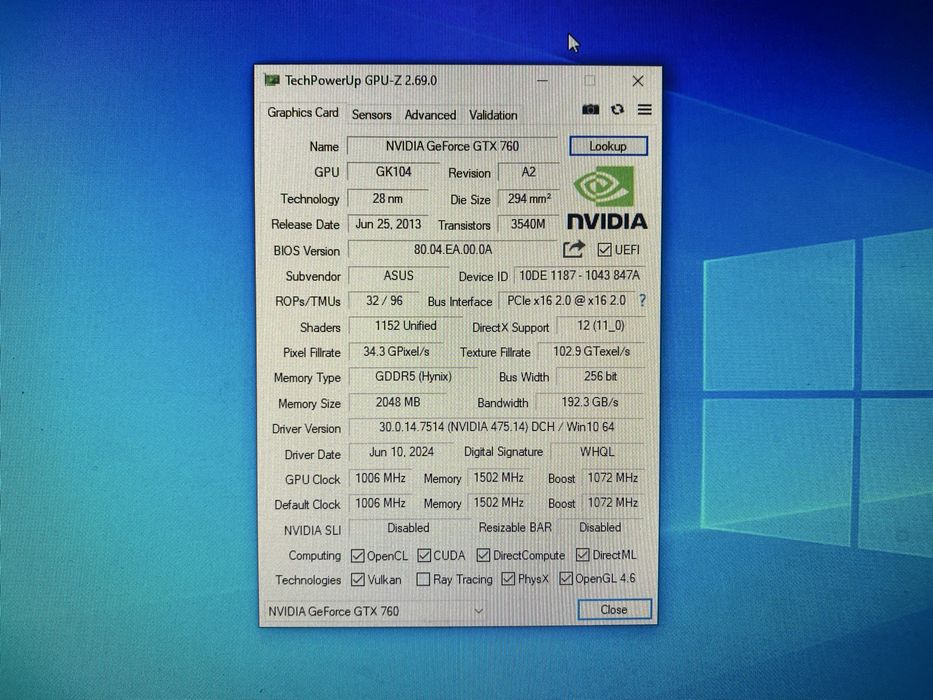Click the Release Date field Jun 25, 2013
Viewport: 933px width, 700px height.
(388, 224)
